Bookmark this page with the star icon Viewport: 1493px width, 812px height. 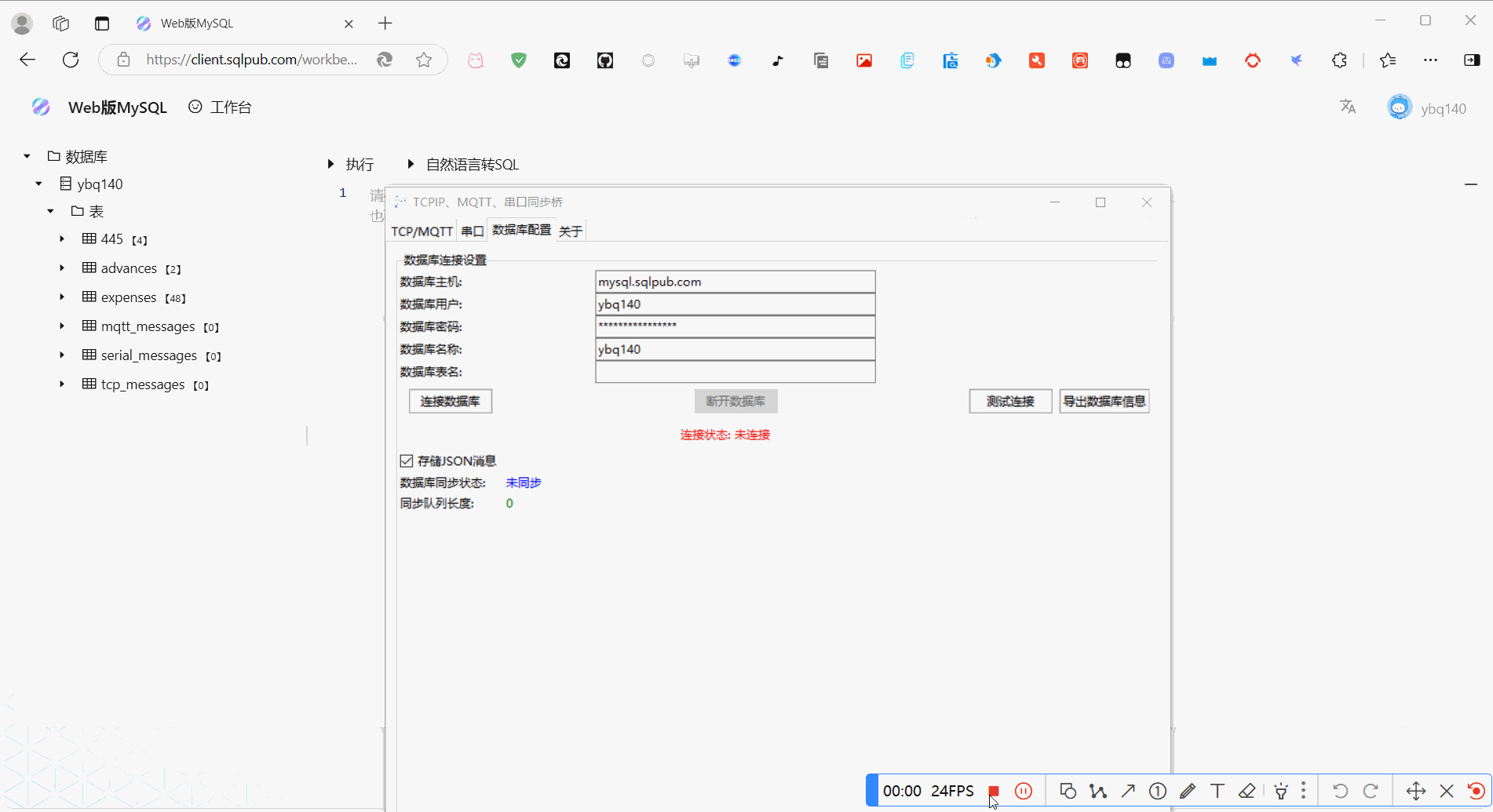[x=424, y=60]
